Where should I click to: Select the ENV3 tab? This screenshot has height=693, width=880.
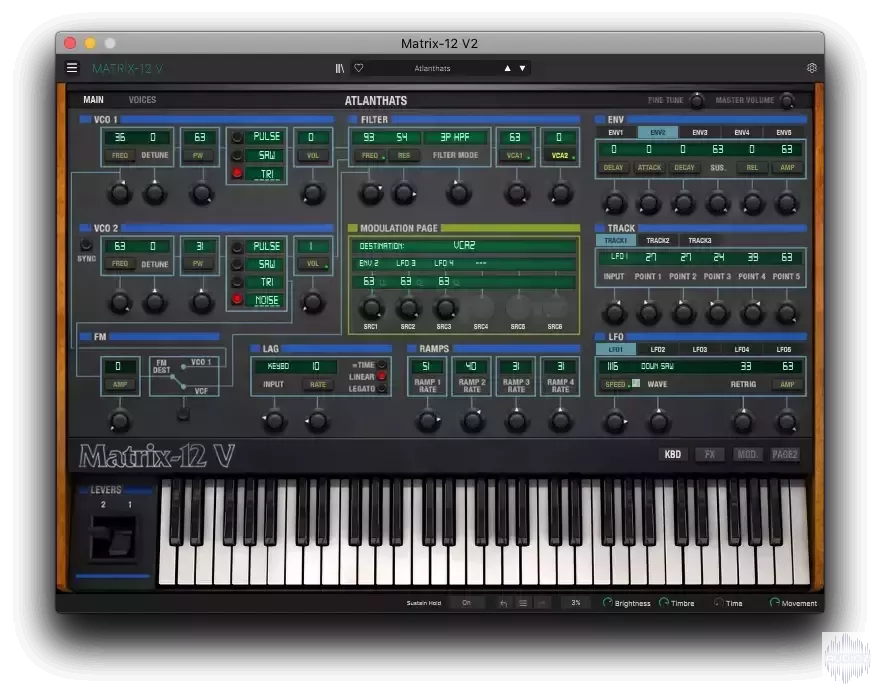(x=700, y=132)
